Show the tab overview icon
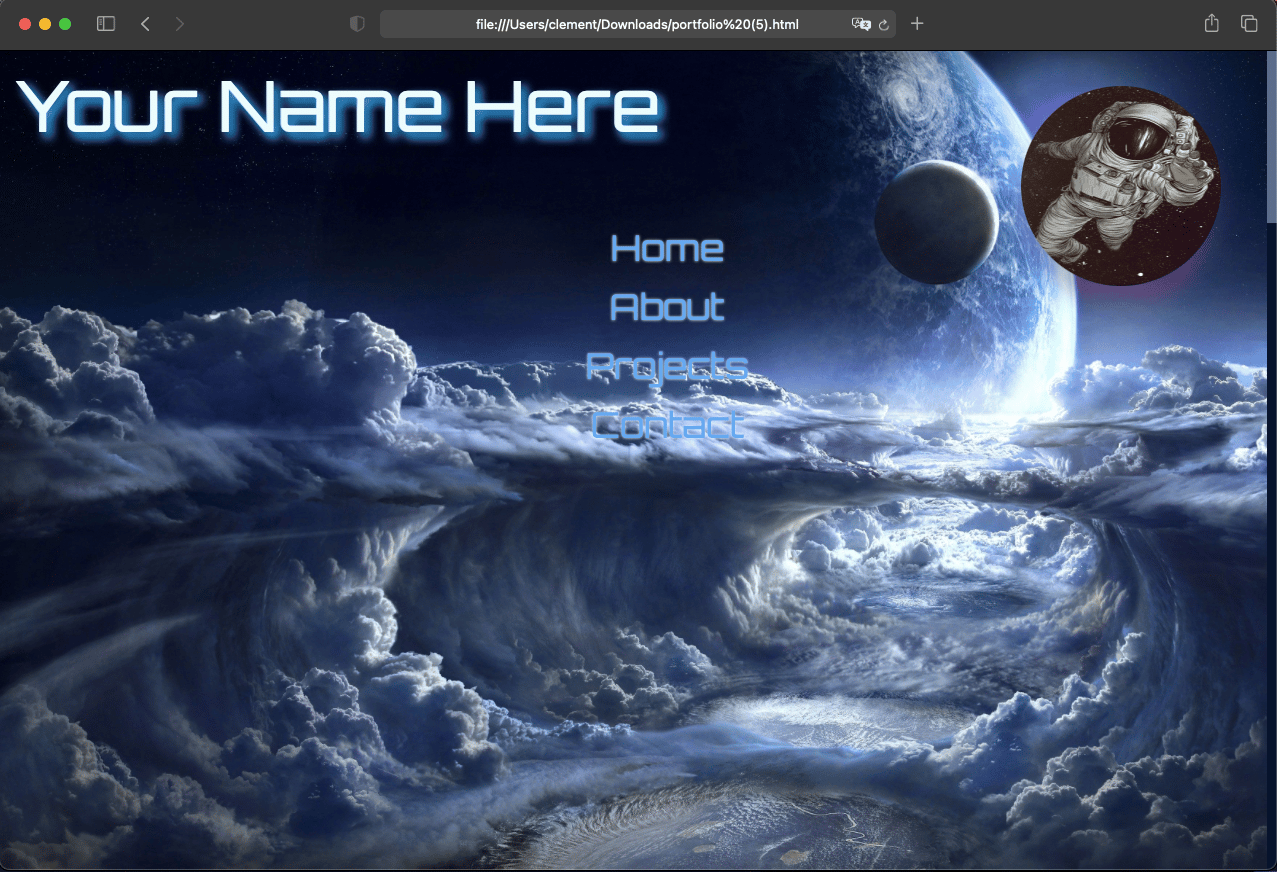 click(1249, 24)
